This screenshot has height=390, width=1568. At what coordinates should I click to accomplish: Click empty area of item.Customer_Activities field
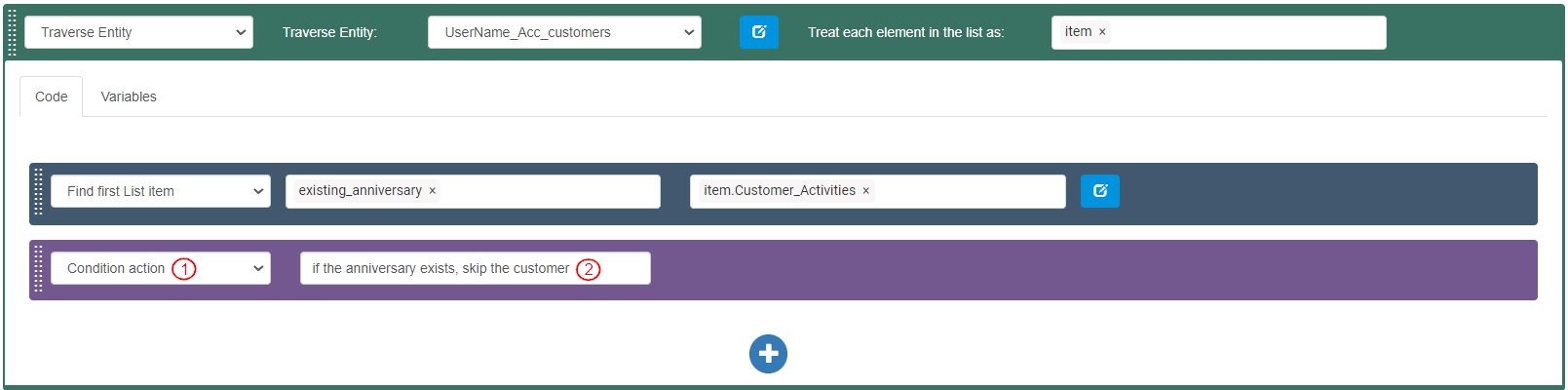point(965,191)
